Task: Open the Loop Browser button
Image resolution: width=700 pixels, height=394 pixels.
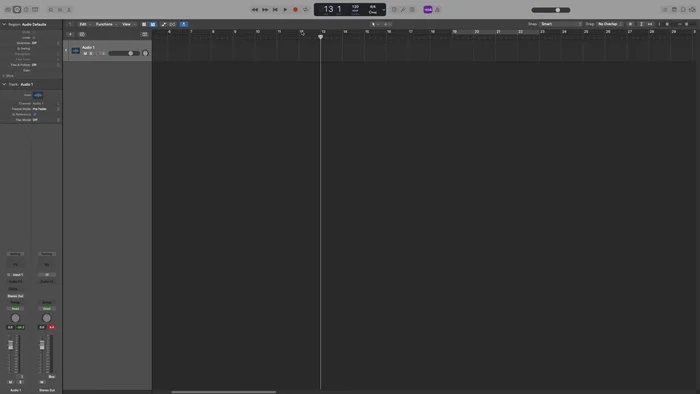Action: point(683,9)
